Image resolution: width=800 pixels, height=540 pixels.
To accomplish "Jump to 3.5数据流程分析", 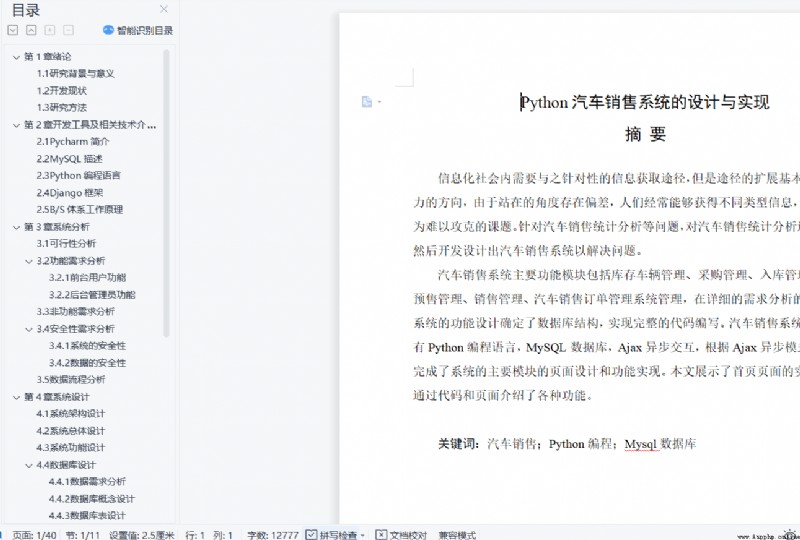I will 71,380.
